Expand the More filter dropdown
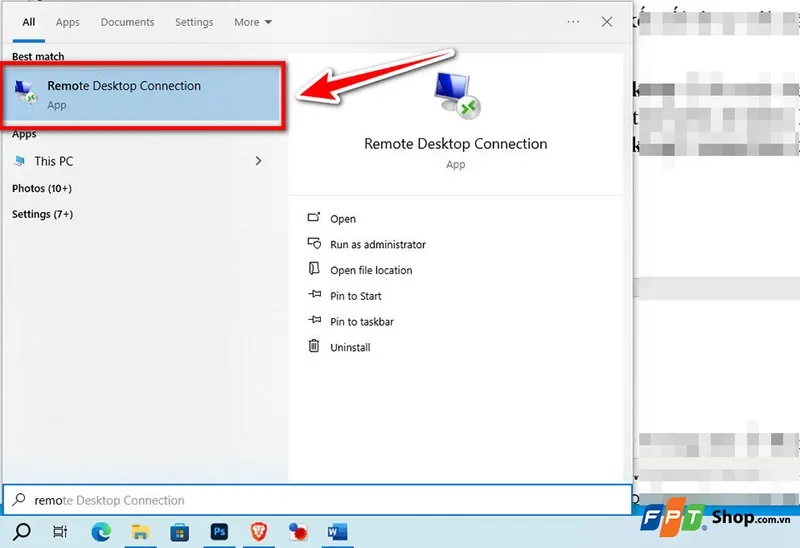The image size is (800, 548). point(253,22)
